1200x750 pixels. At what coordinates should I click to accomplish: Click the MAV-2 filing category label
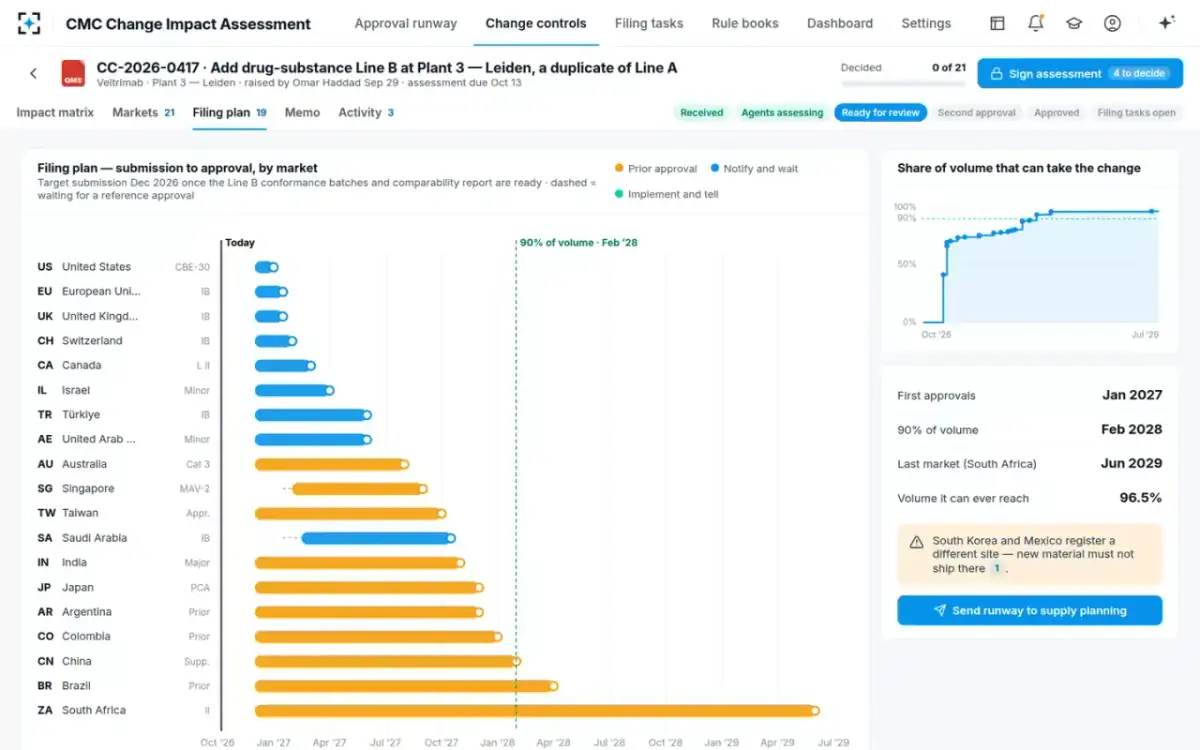pyautogui.click(x=194, y=489)
